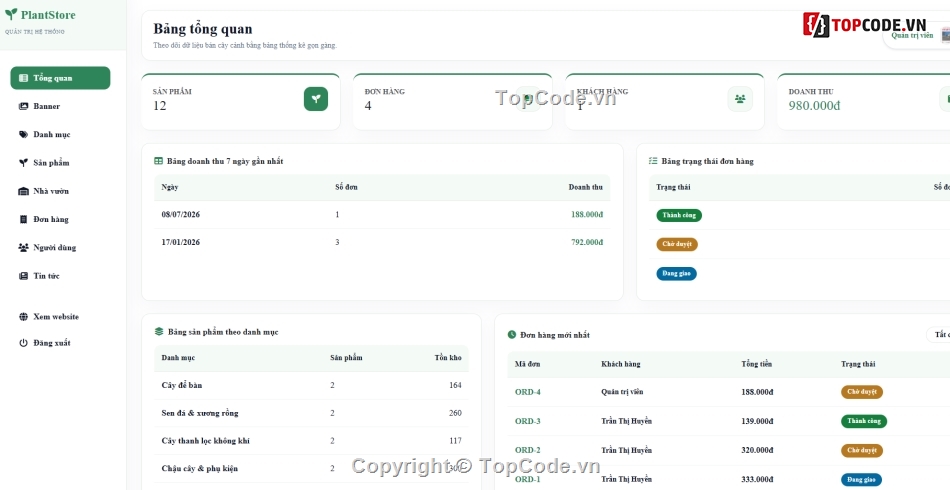The image size is (950, 490).
Task: Click the table icon beside Bảng doanh thu
Action: (x=159, y=161)
